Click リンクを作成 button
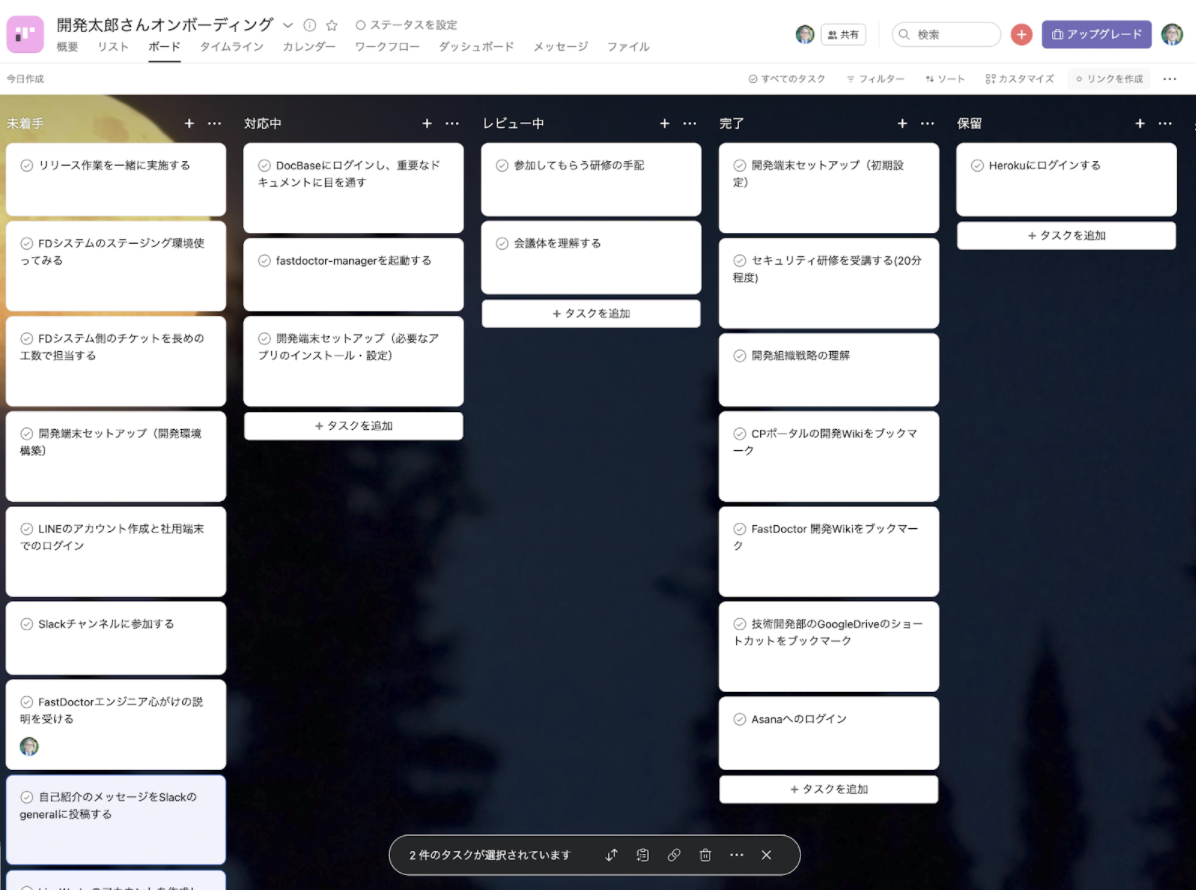This screenshot has height=890, width=1196. (x=1109, y=79)
